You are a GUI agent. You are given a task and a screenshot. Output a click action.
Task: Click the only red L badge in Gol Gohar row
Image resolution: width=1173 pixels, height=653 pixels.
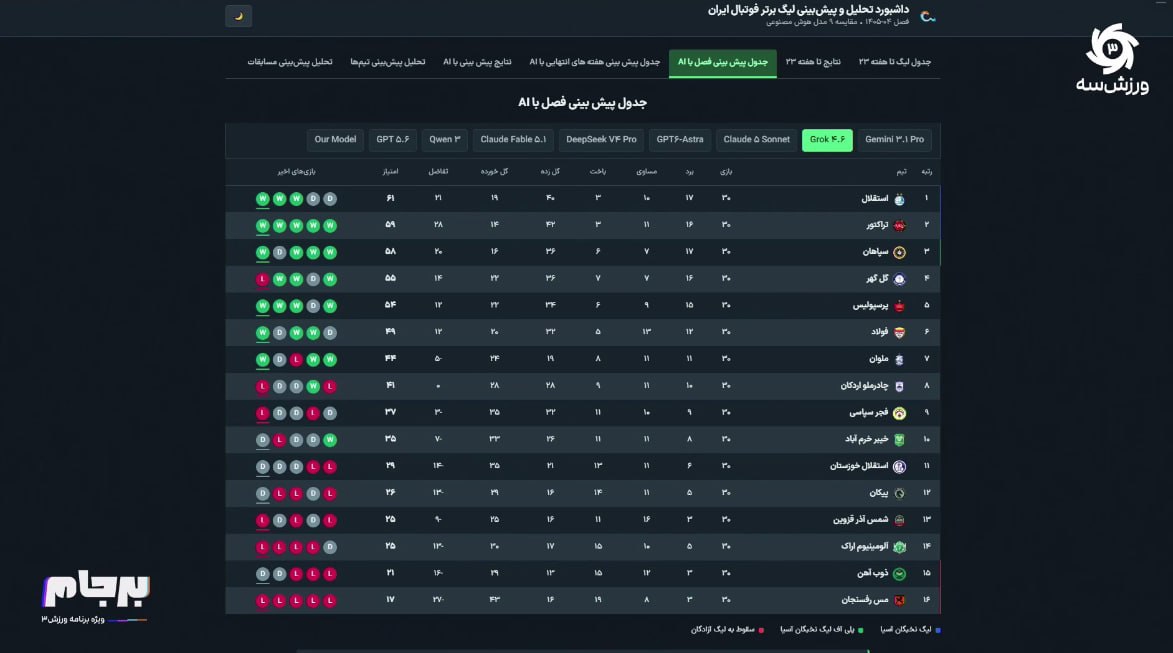click(x=262, y=279)
